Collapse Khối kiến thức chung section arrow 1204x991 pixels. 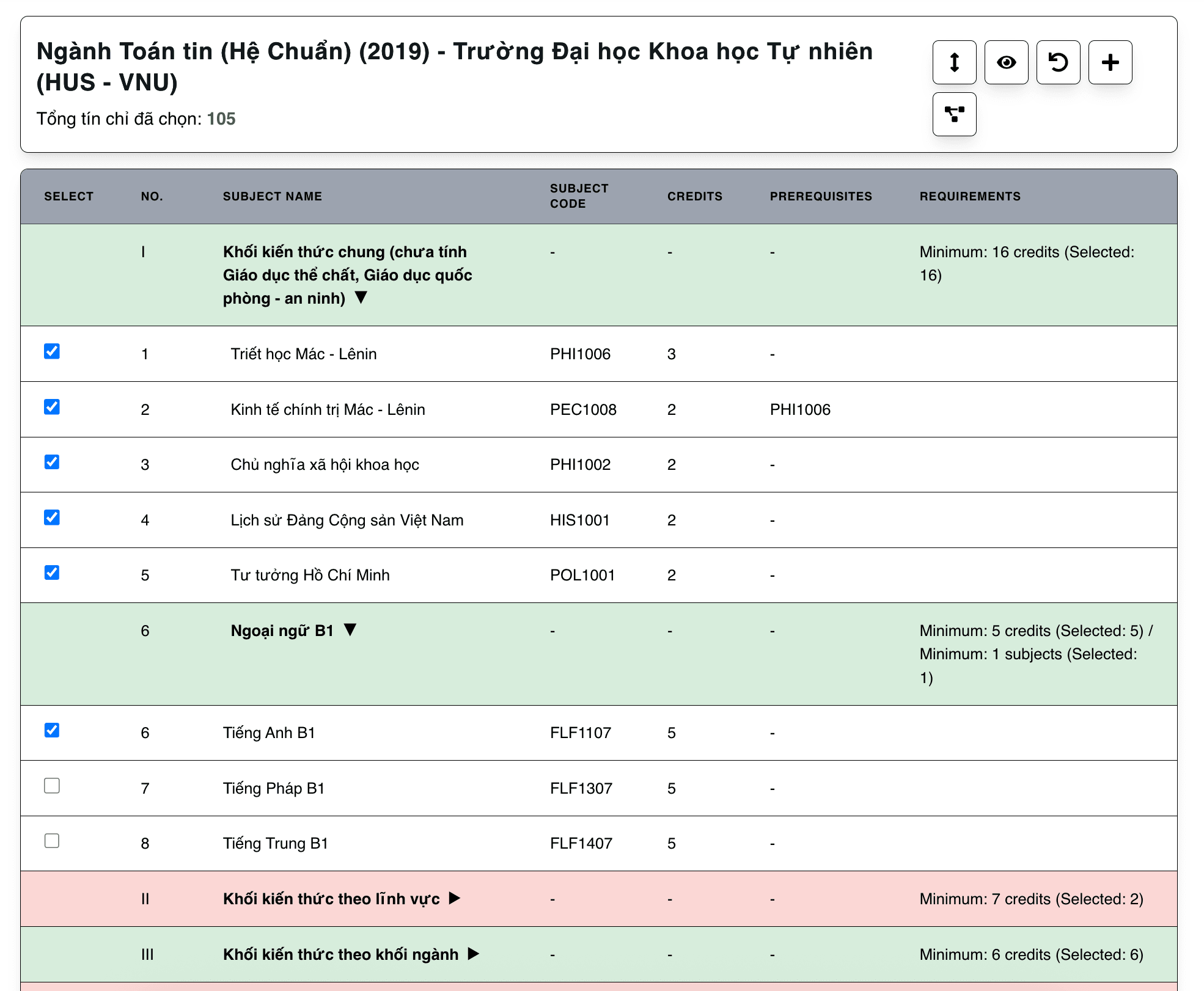point(361,298)
